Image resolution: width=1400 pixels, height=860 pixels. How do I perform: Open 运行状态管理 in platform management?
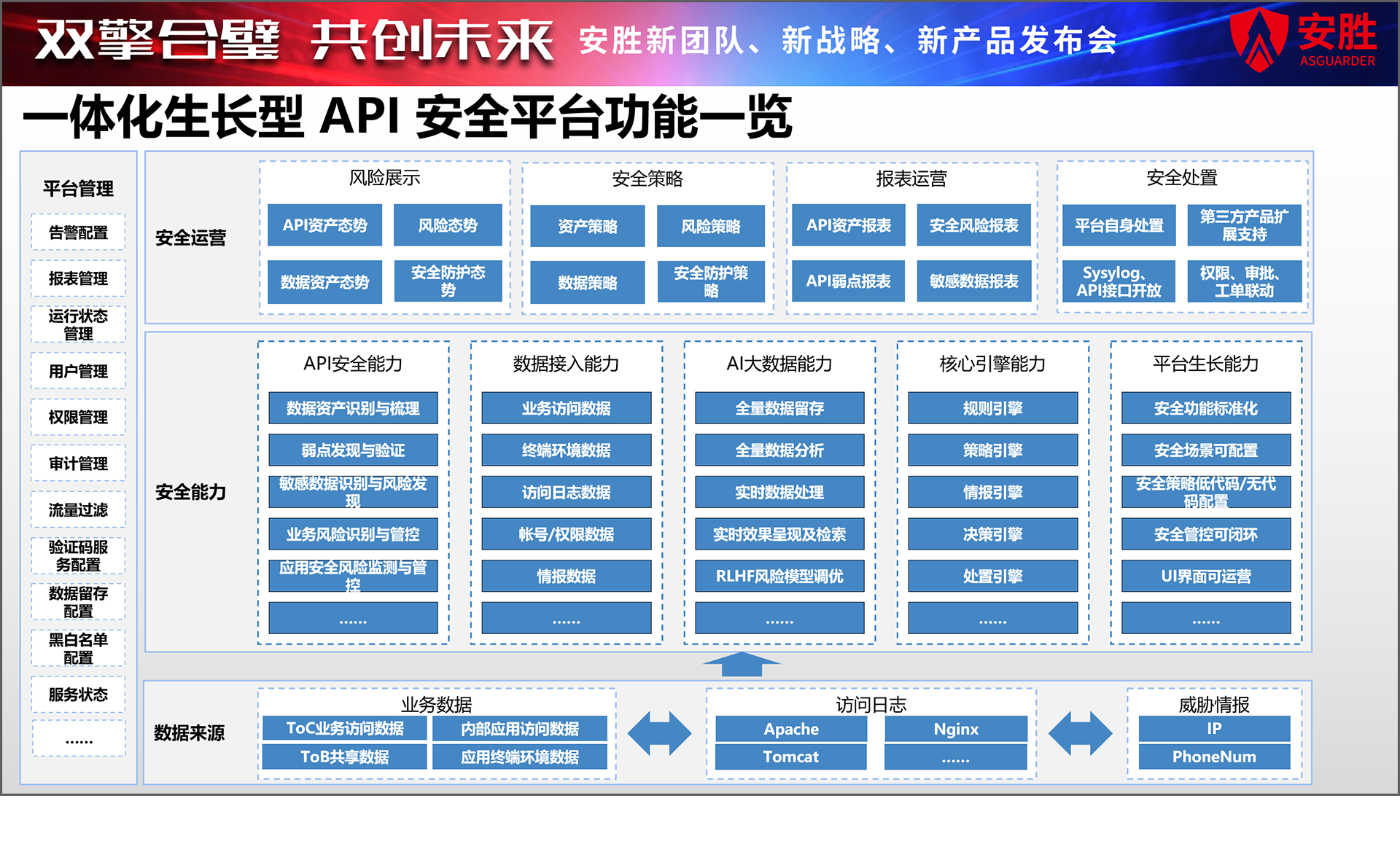(x=78, y=324)
